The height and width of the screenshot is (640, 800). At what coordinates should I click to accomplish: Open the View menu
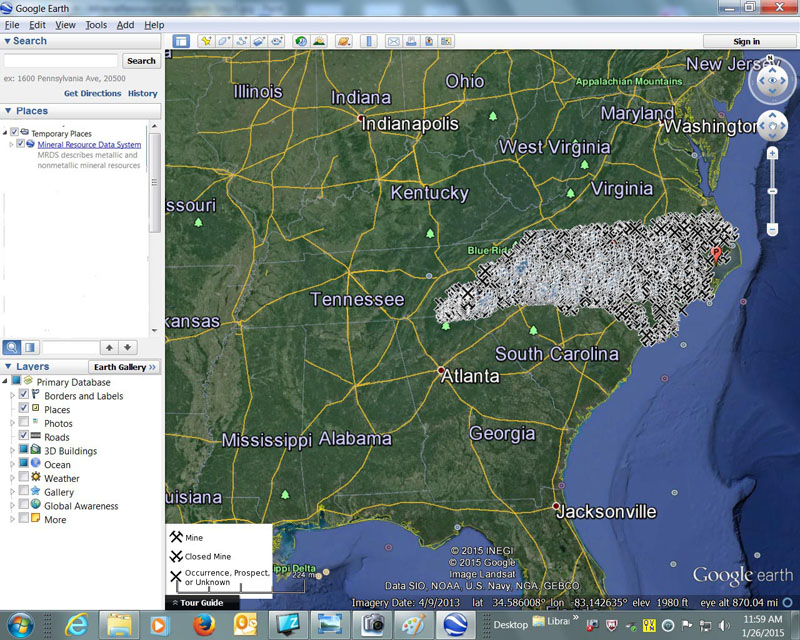pos(65,25)
